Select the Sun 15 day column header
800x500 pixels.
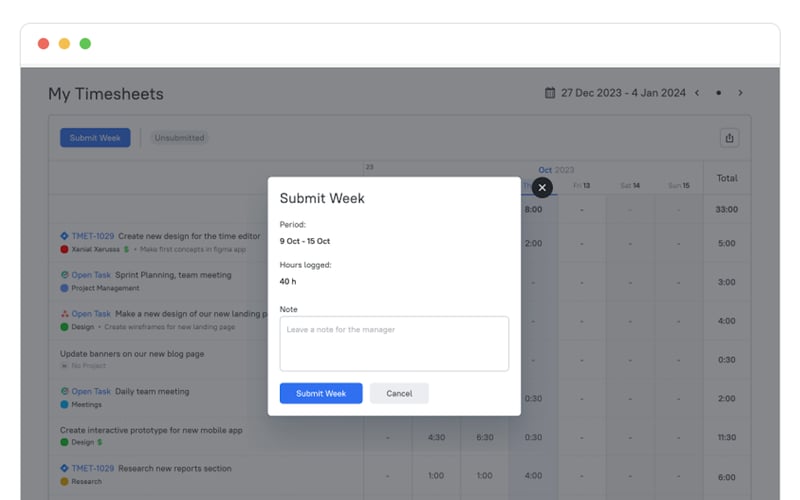click(x=678, y=185)
